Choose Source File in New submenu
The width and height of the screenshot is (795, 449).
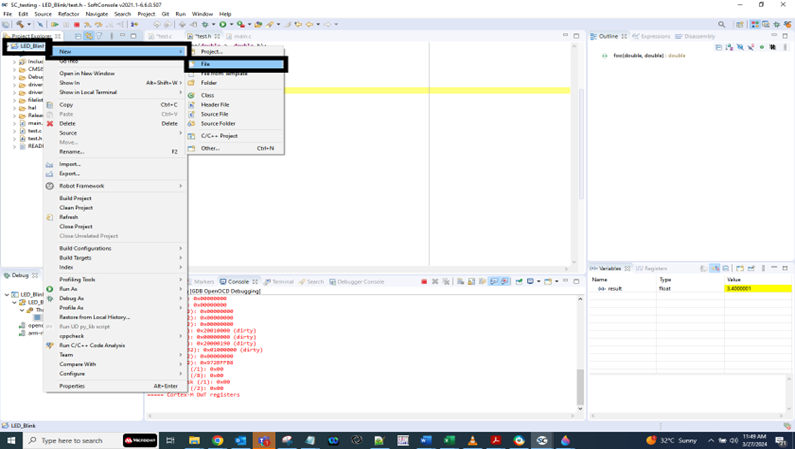[236, 115]
